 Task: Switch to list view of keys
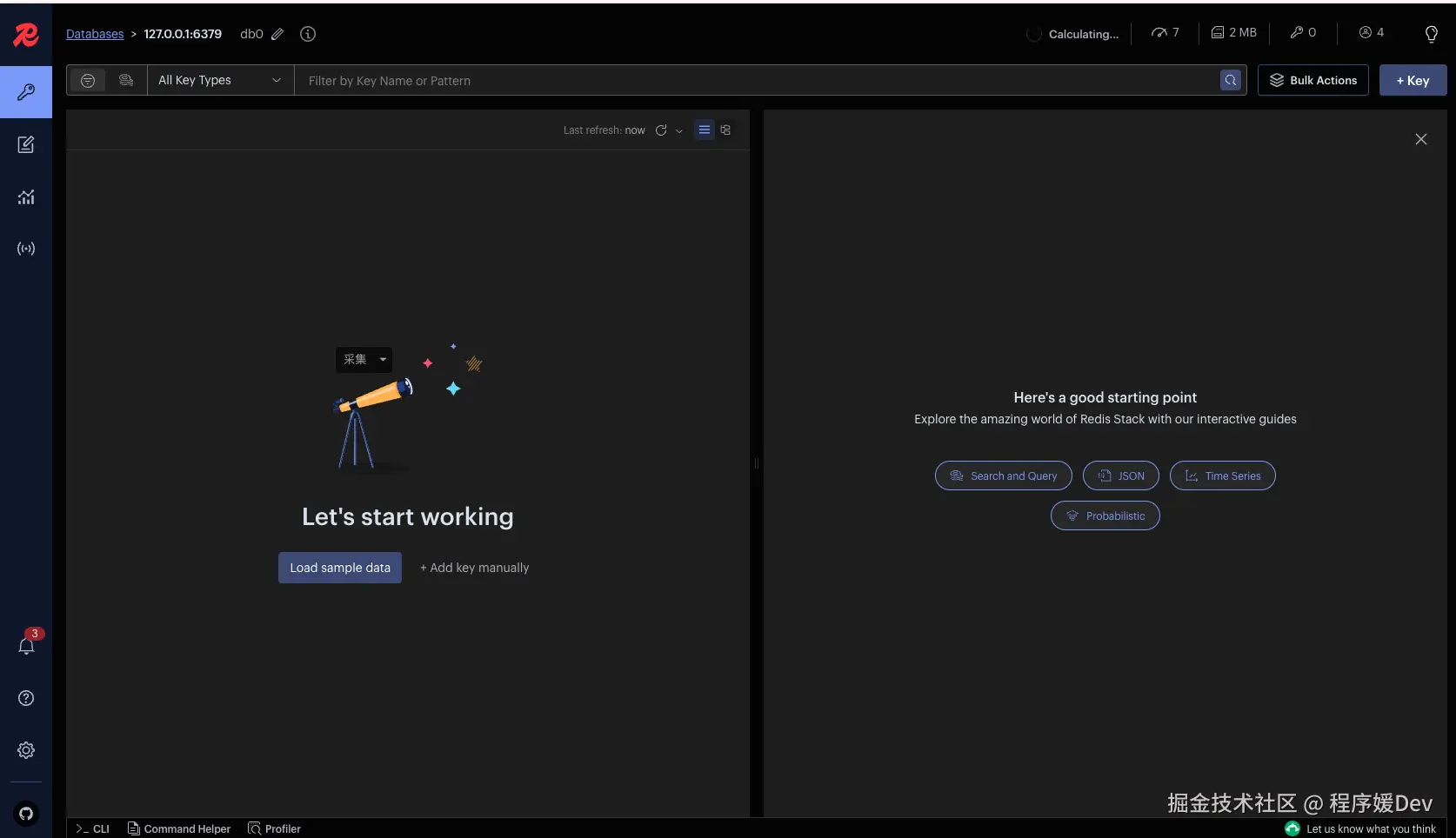pos(705,130)
